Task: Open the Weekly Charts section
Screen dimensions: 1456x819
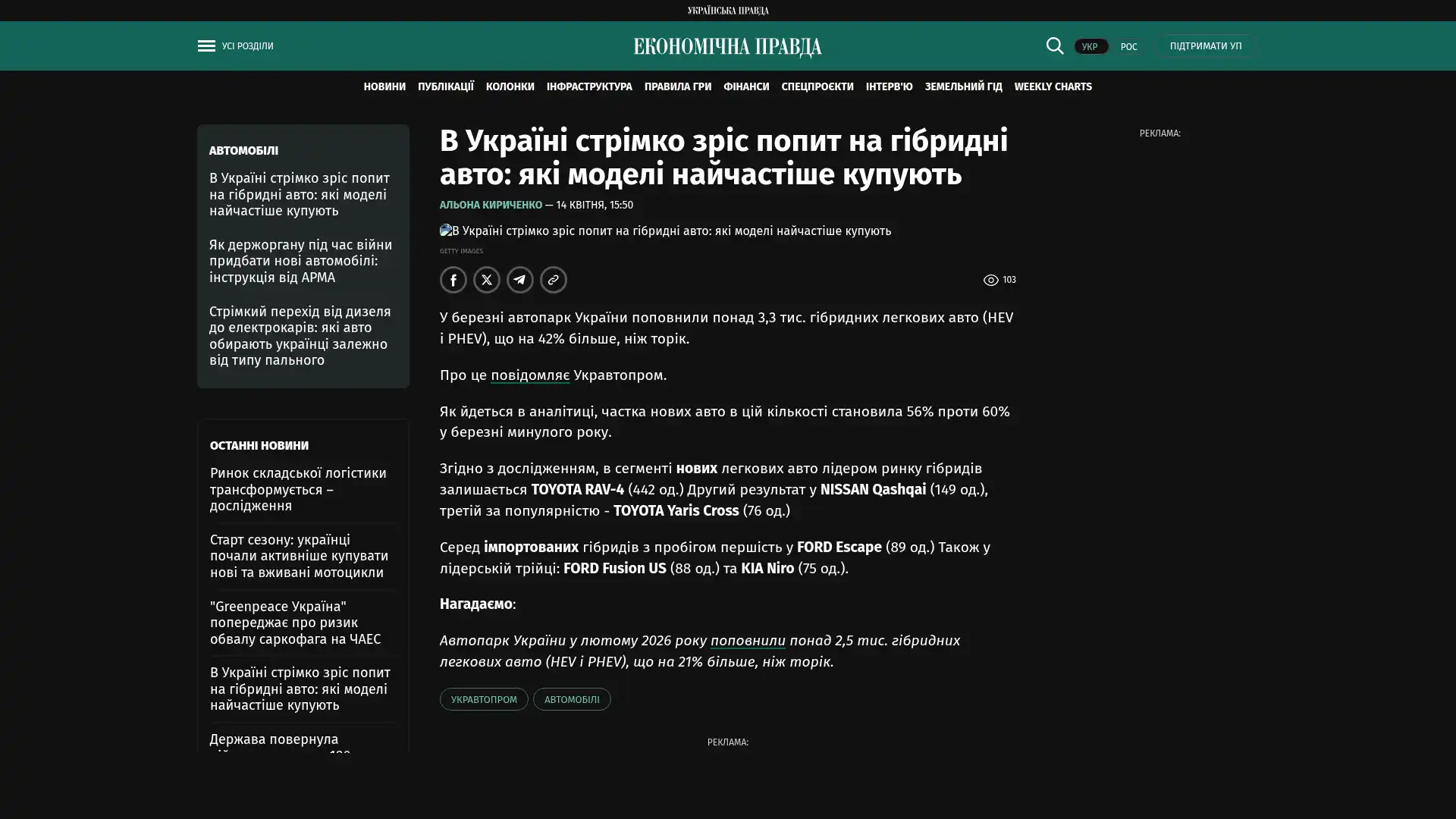Action: click(x=1053, y=87)
